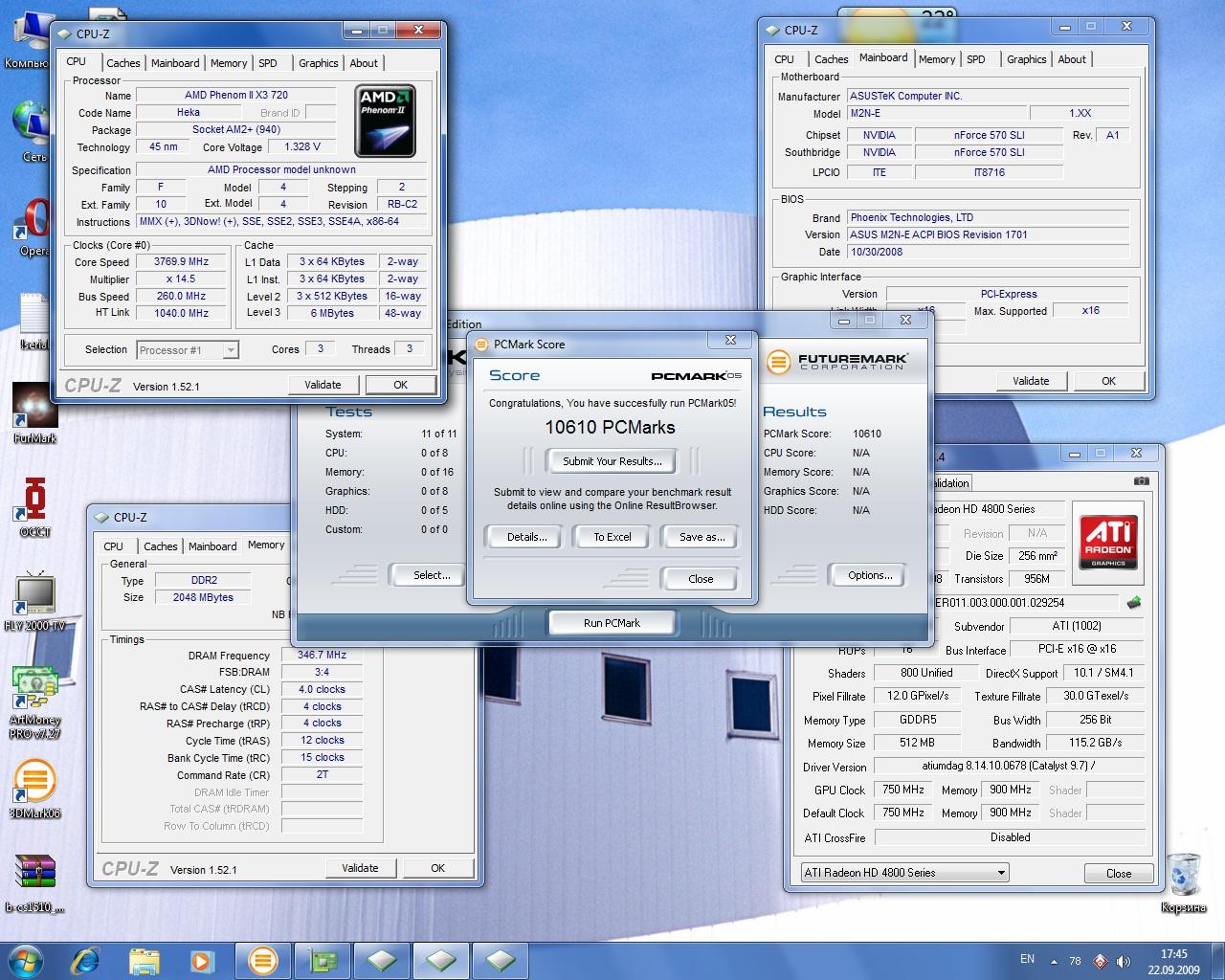1225x980 pixels.
Task: Open the Processor #1 selection dropdown
Action: click(x=188, y=350)
